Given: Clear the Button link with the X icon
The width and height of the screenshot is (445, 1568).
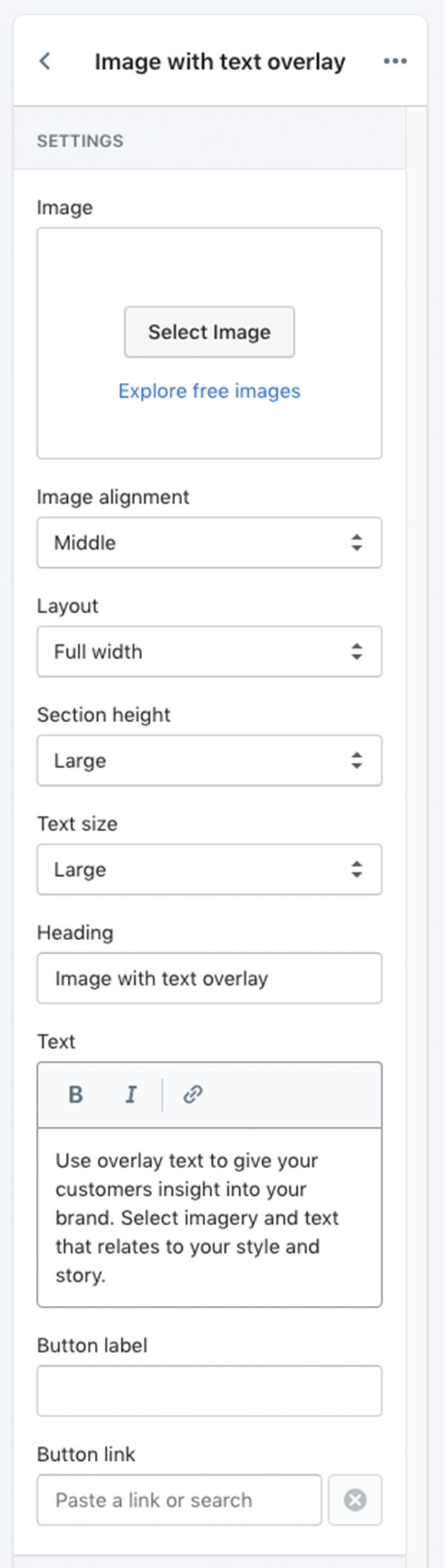Looking at the screenshot, I should [x=355, y=1499].
